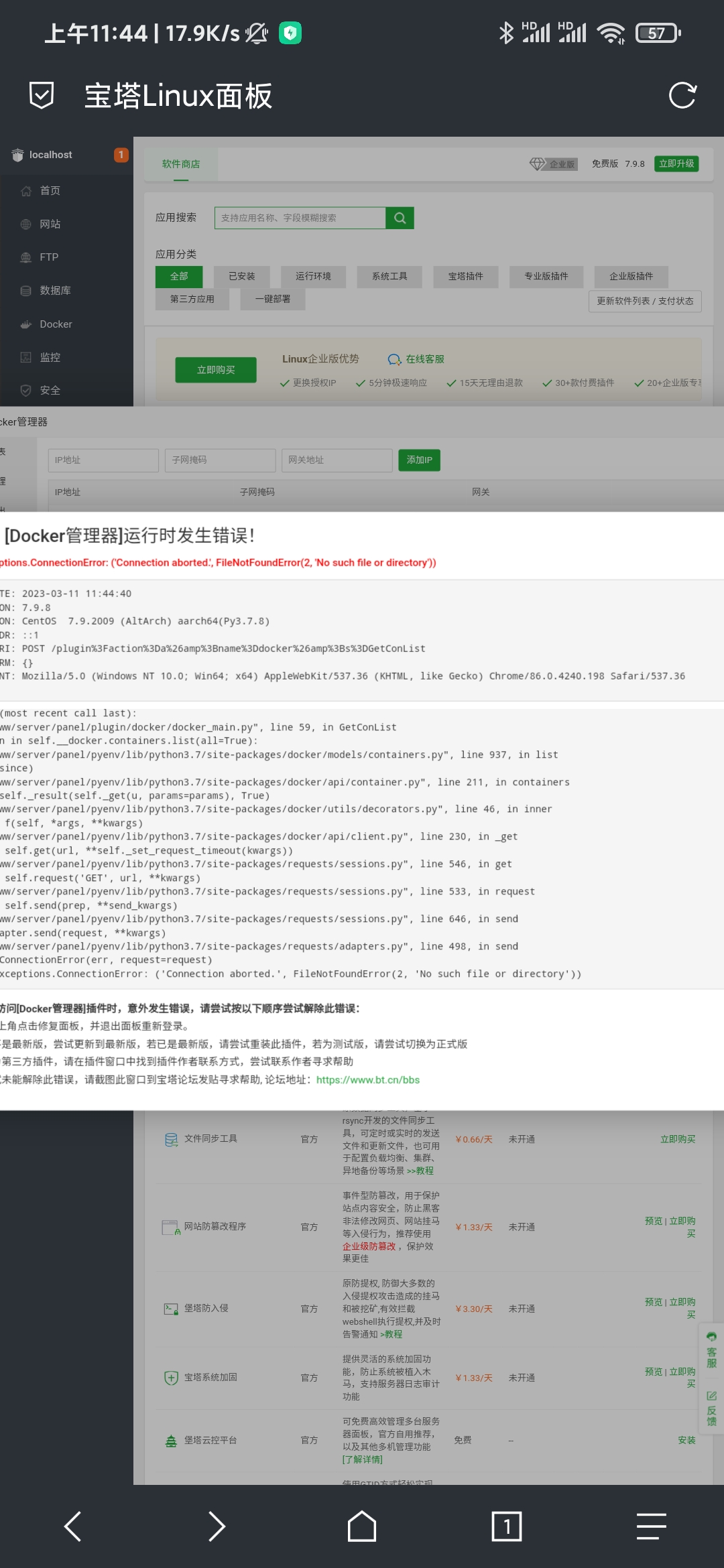724x1568 pixels.
Task: Click 立即购买 for 文件同步工具
Action: pos(678,1139)
